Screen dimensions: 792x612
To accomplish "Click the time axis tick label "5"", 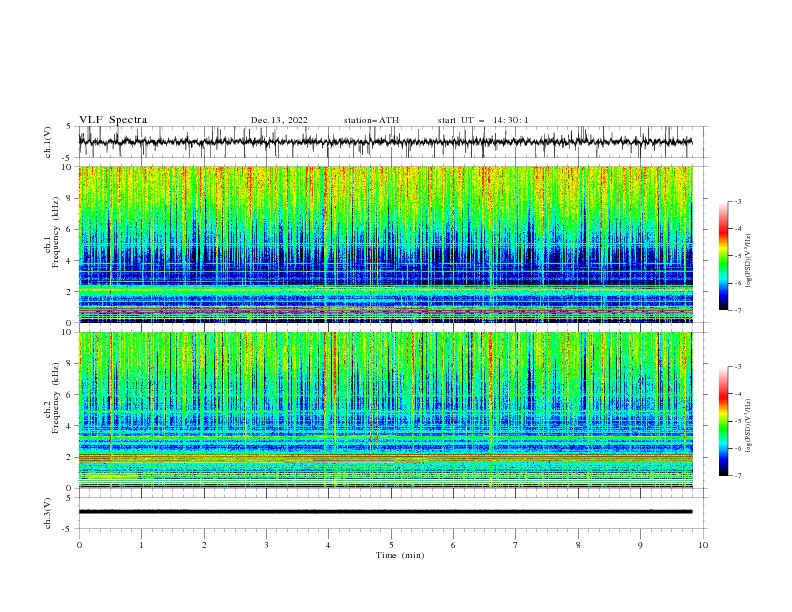I will (391, 545).
